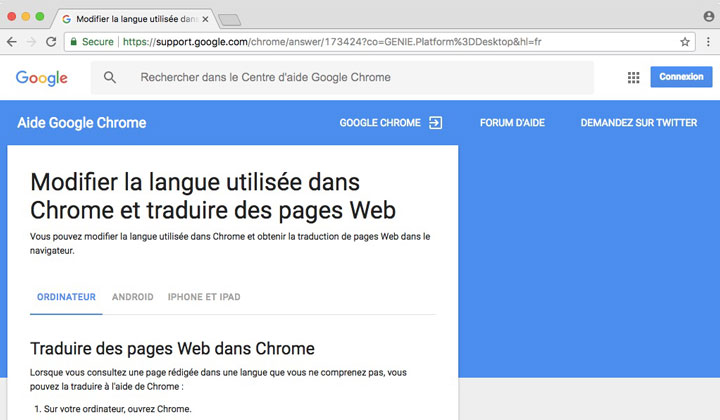This screenshot has height=420, width=720.
Task: Click the URL address bar
Action: pos(379,42)
